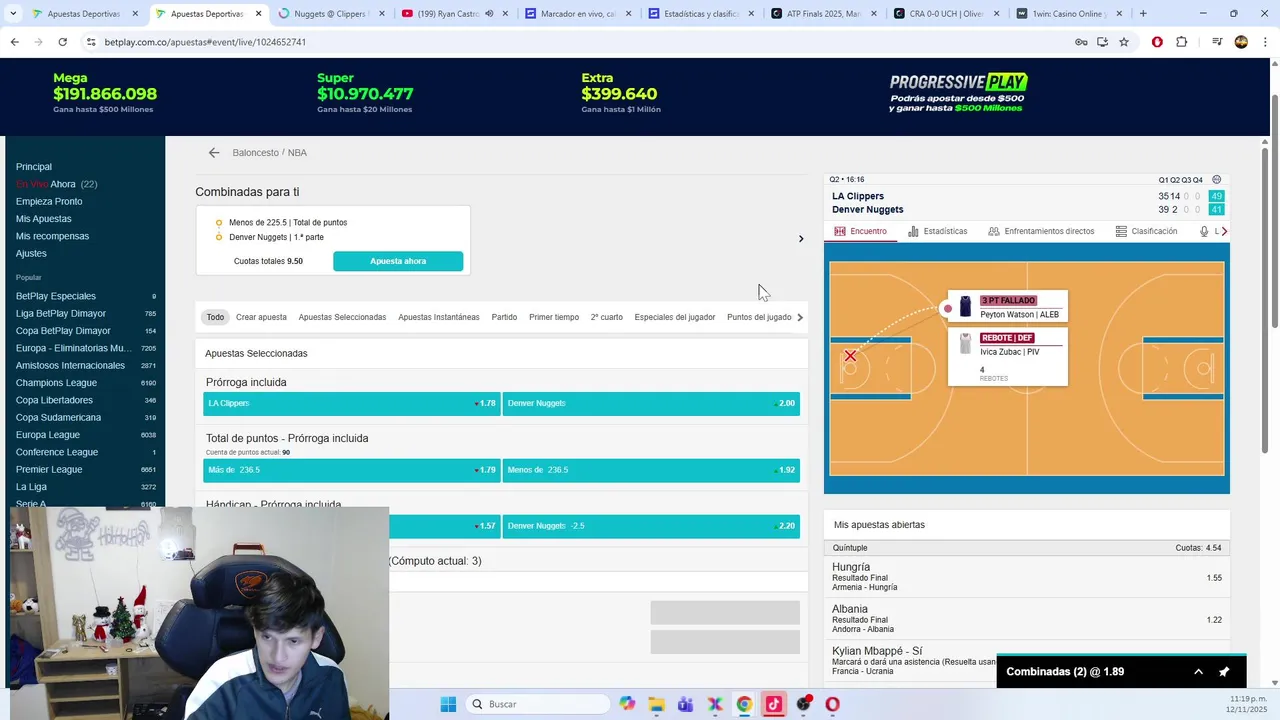Open Empieza Pronto sidebar link
This screenshot has height=720, width=1280.
pyautogui.click(x=49, y=201)
